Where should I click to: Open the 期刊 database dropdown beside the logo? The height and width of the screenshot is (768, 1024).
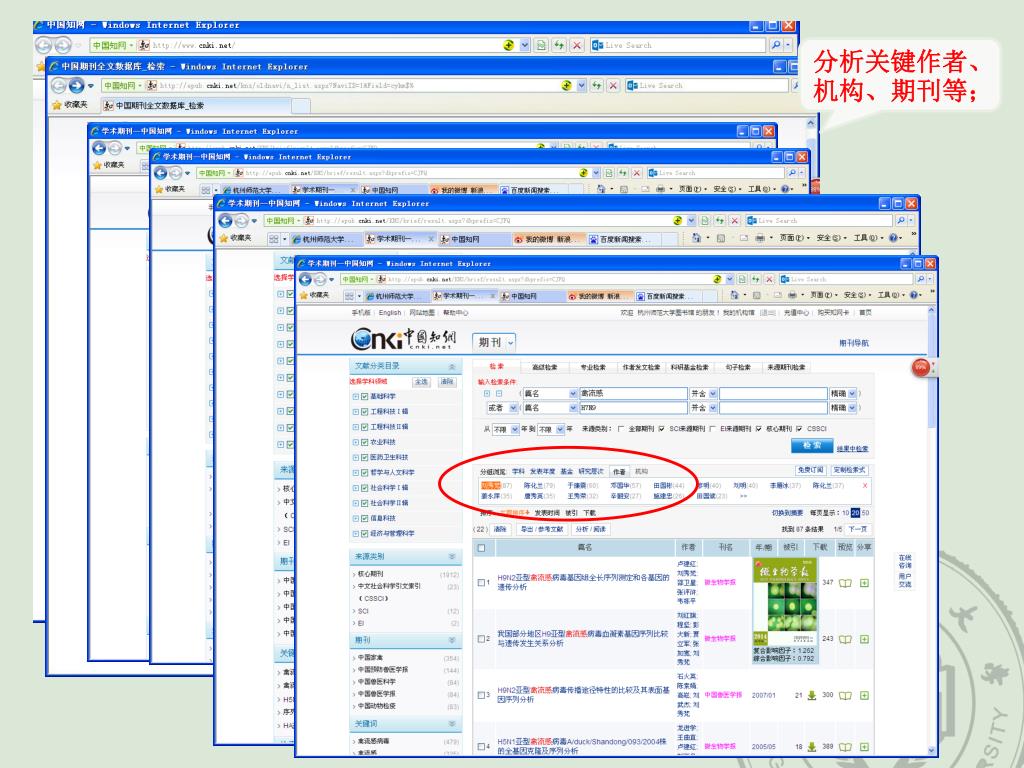pyautogui.click(x=511, y=342)
